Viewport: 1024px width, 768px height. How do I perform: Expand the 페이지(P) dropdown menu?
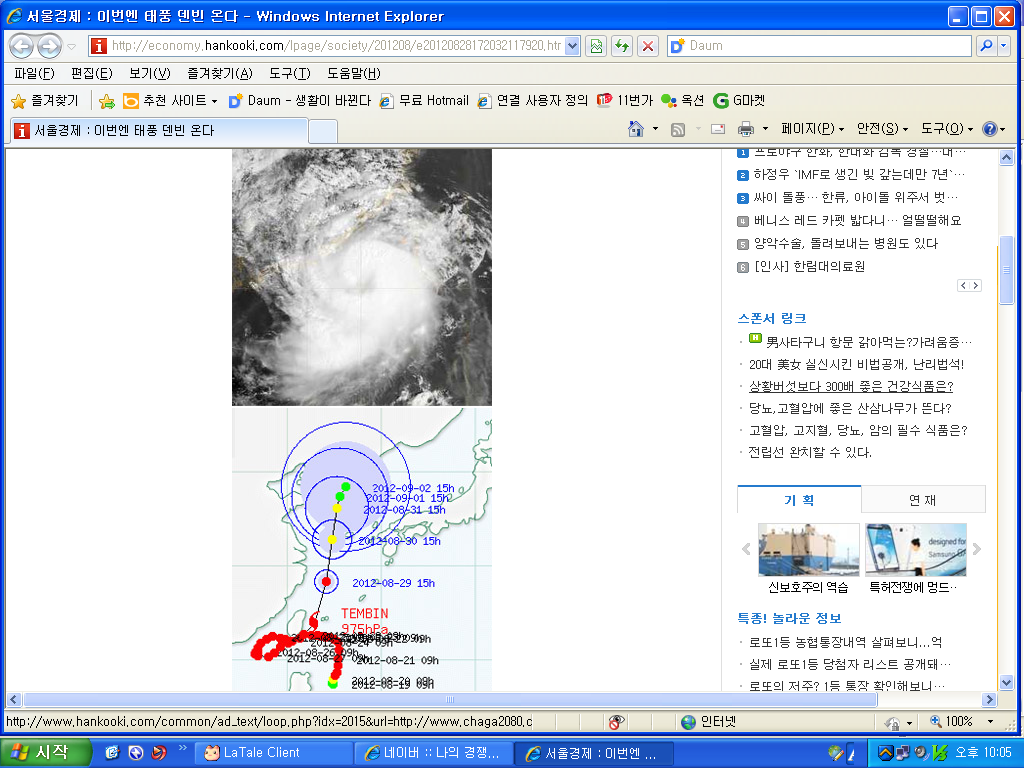(x=812, y=129)
